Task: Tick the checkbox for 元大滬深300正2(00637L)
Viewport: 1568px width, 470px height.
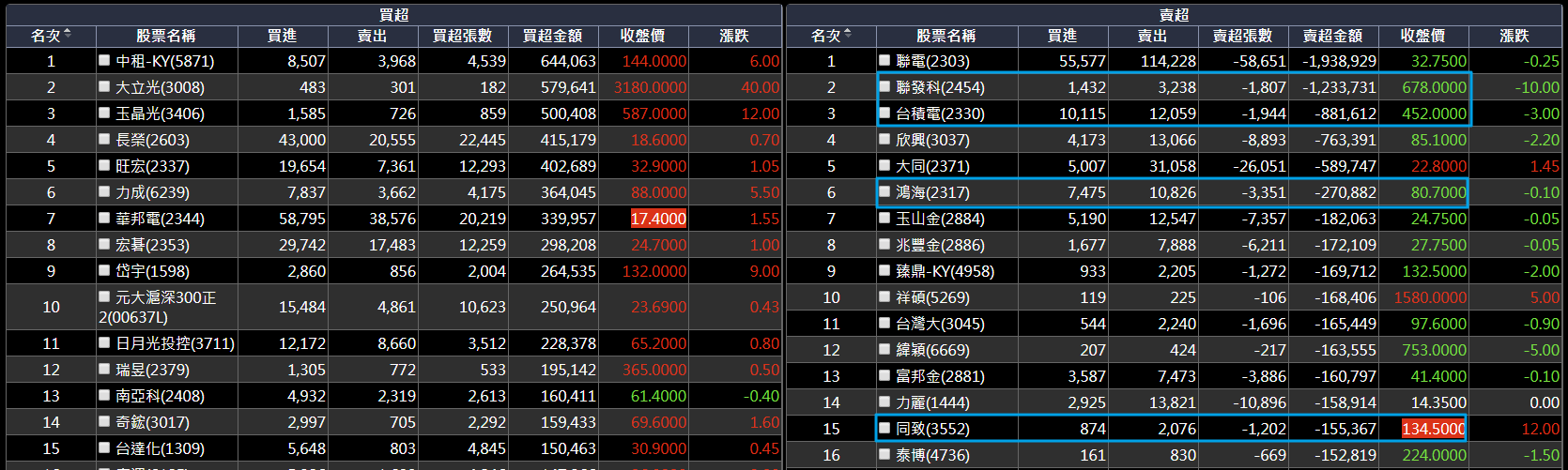Action: [104, 296]
